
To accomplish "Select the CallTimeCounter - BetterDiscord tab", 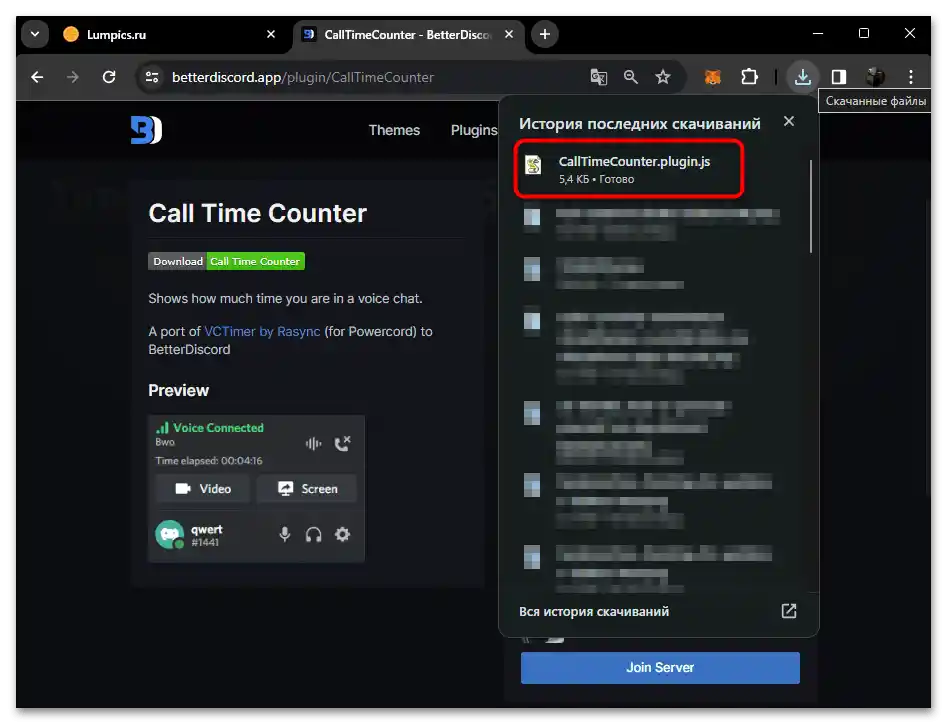I will pyautogui.click(x=408, y=34).
